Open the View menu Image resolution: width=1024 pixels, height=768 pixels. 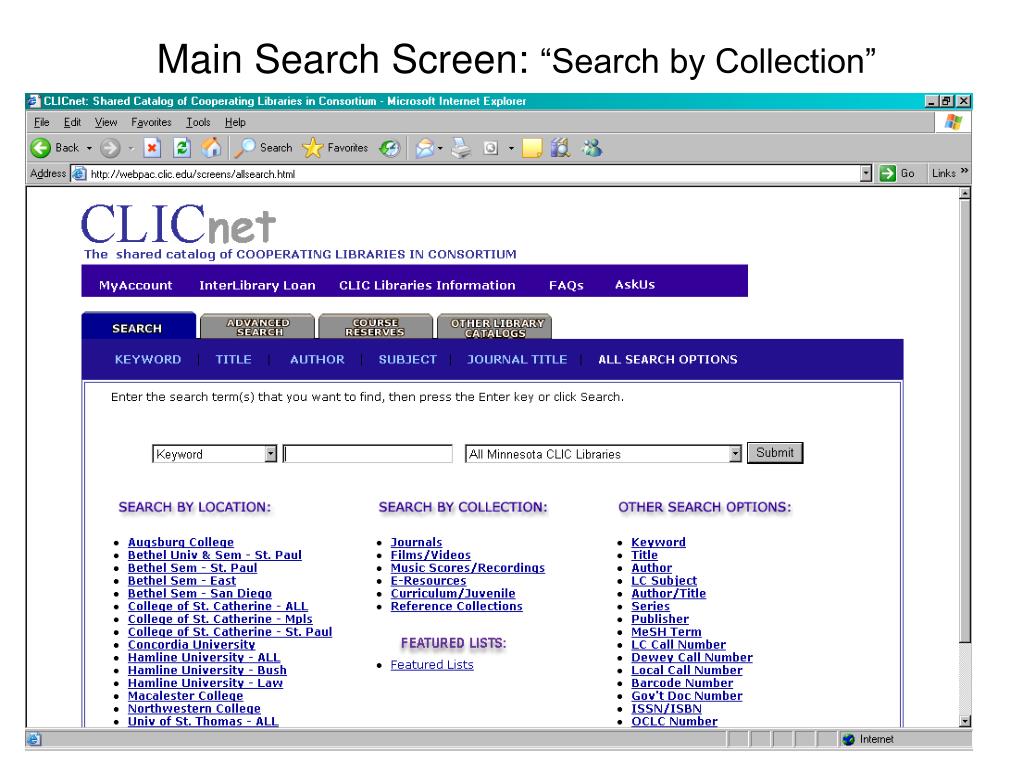106,122
